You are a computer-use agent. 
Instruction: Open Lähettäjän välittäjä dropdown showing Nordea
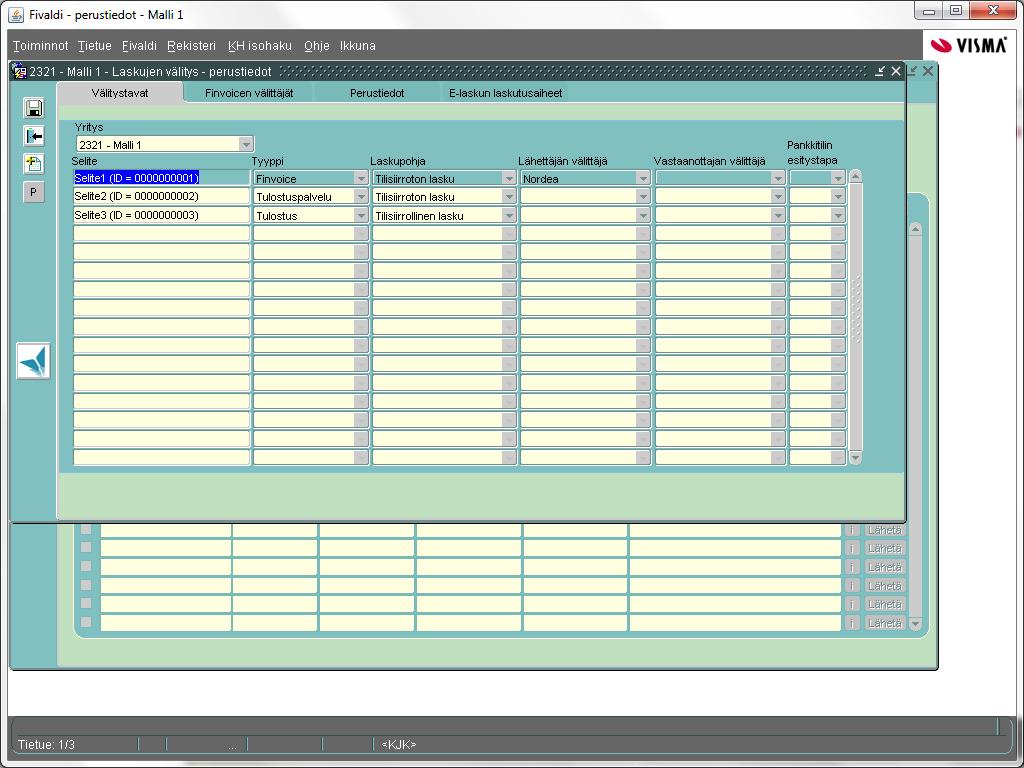pyautogui.click(x=643, y=178)
